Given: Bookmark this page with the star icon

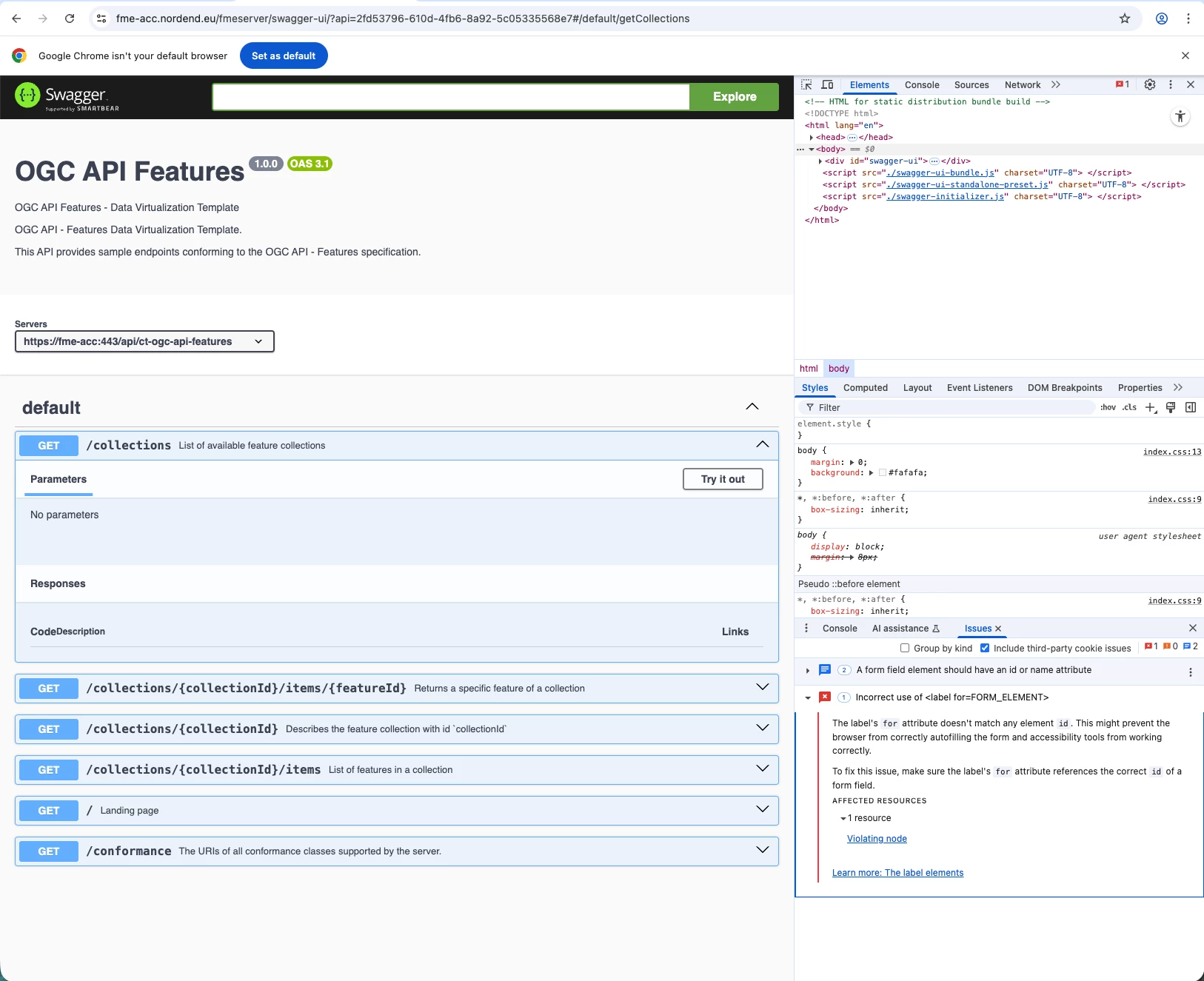Looking at the screenshot, I should [1125, 19].
